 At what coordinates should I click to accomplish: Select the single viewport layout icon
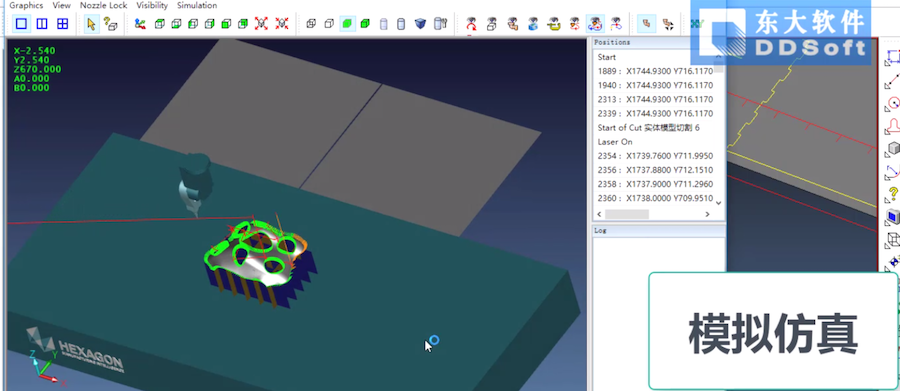[x=21, y=24]
